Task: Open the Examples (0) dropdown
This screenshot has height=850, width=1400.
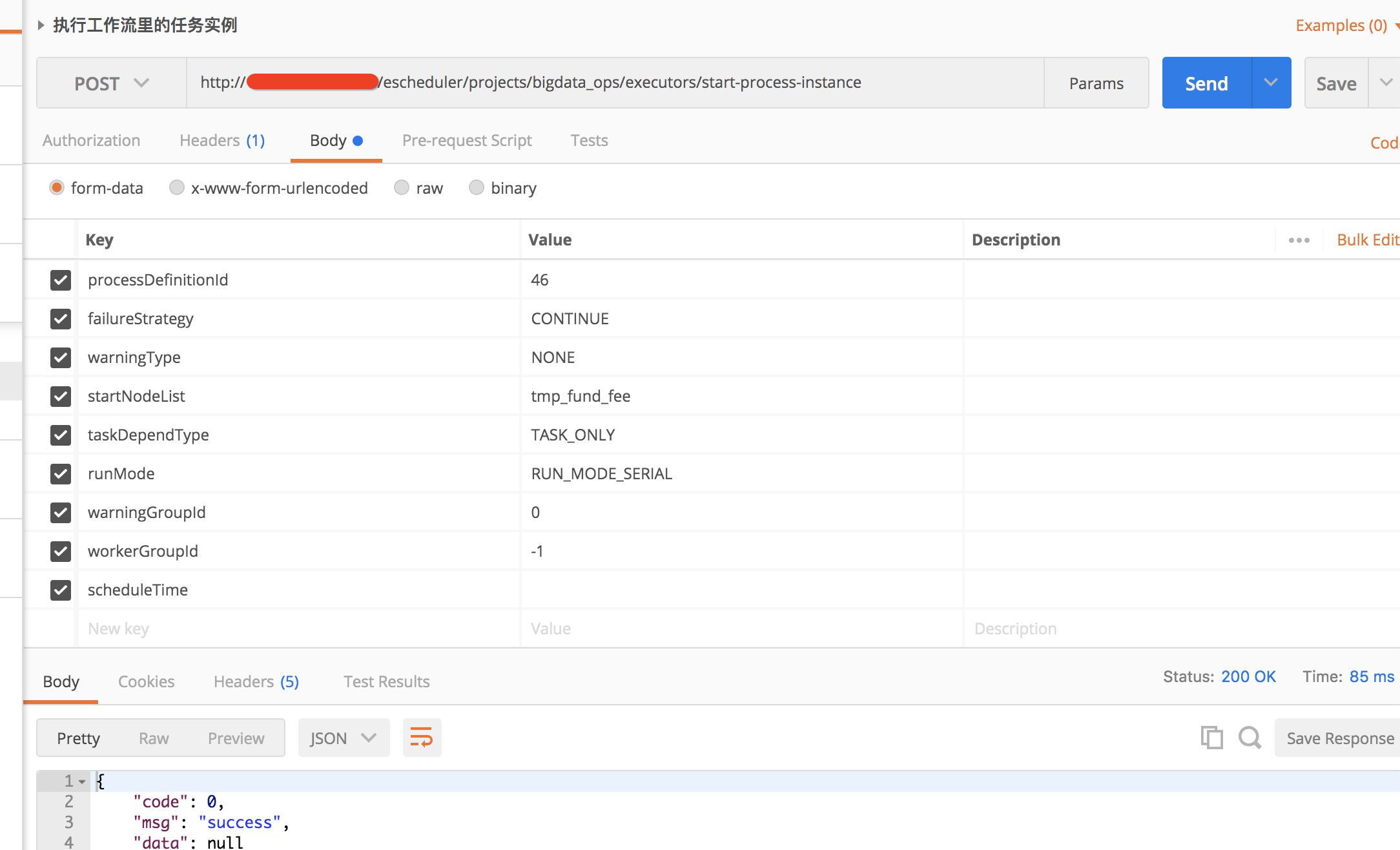Action: (x=1341, y=25)
